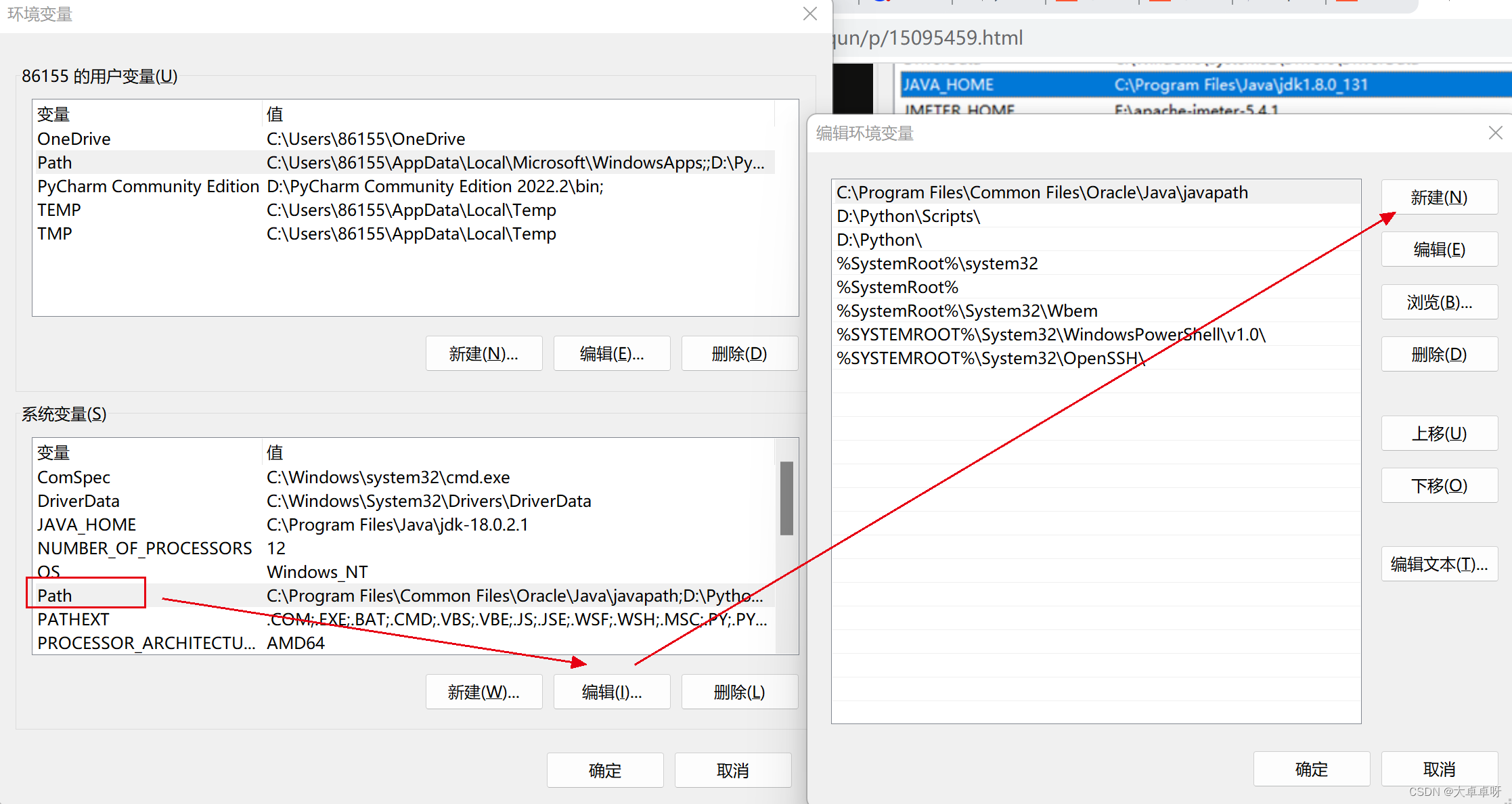Open 浏览(B)... folder browser
1512x804 pixels.
[1439, 303]
